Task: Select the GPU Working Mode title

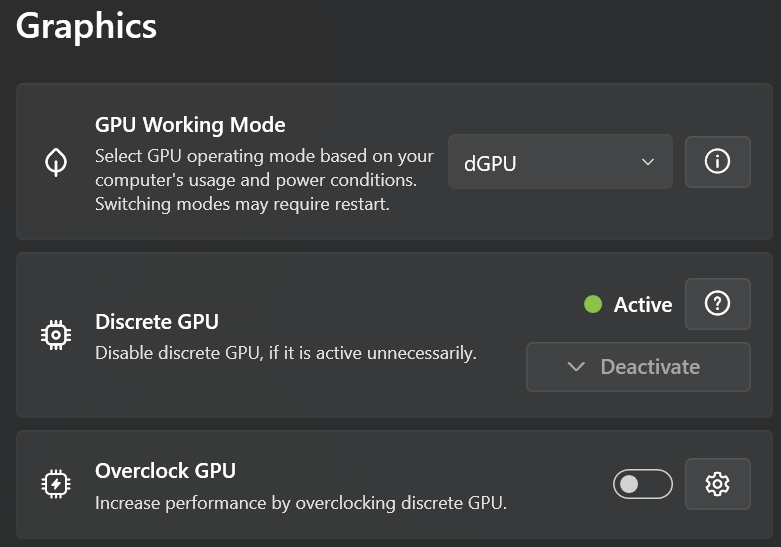Action: pyautogui.click(x=190, y=125)
